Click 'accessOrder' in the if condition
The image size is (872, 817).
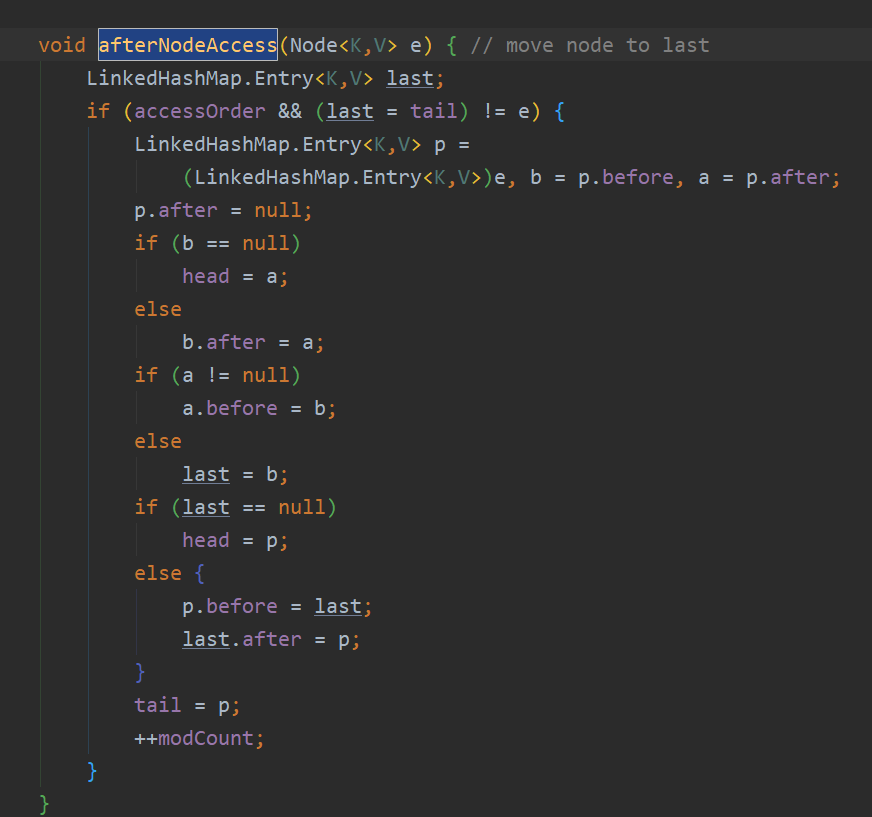pyautogui.click(x=200, y=111)
